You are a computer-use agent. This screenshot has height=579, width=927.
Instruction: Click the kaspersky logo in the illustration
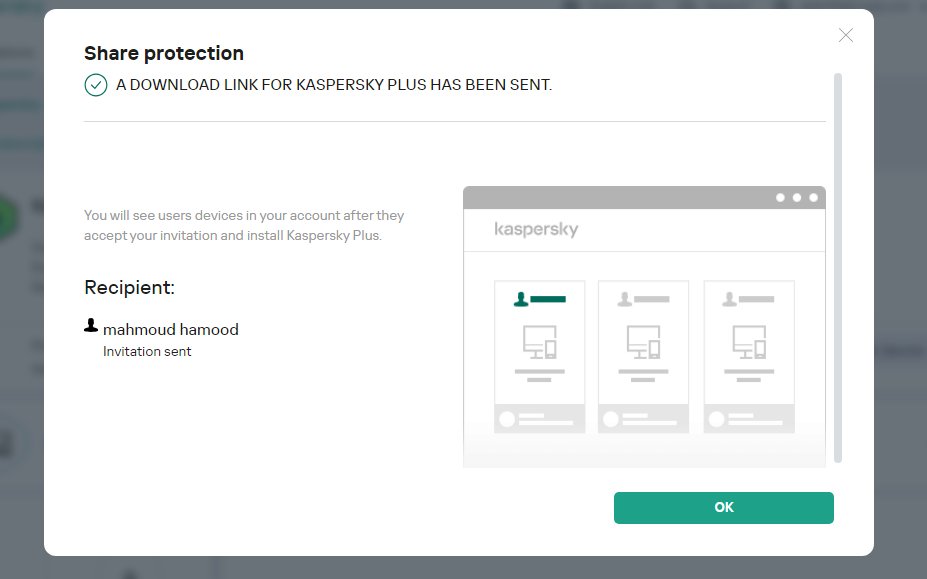[536, 230]
